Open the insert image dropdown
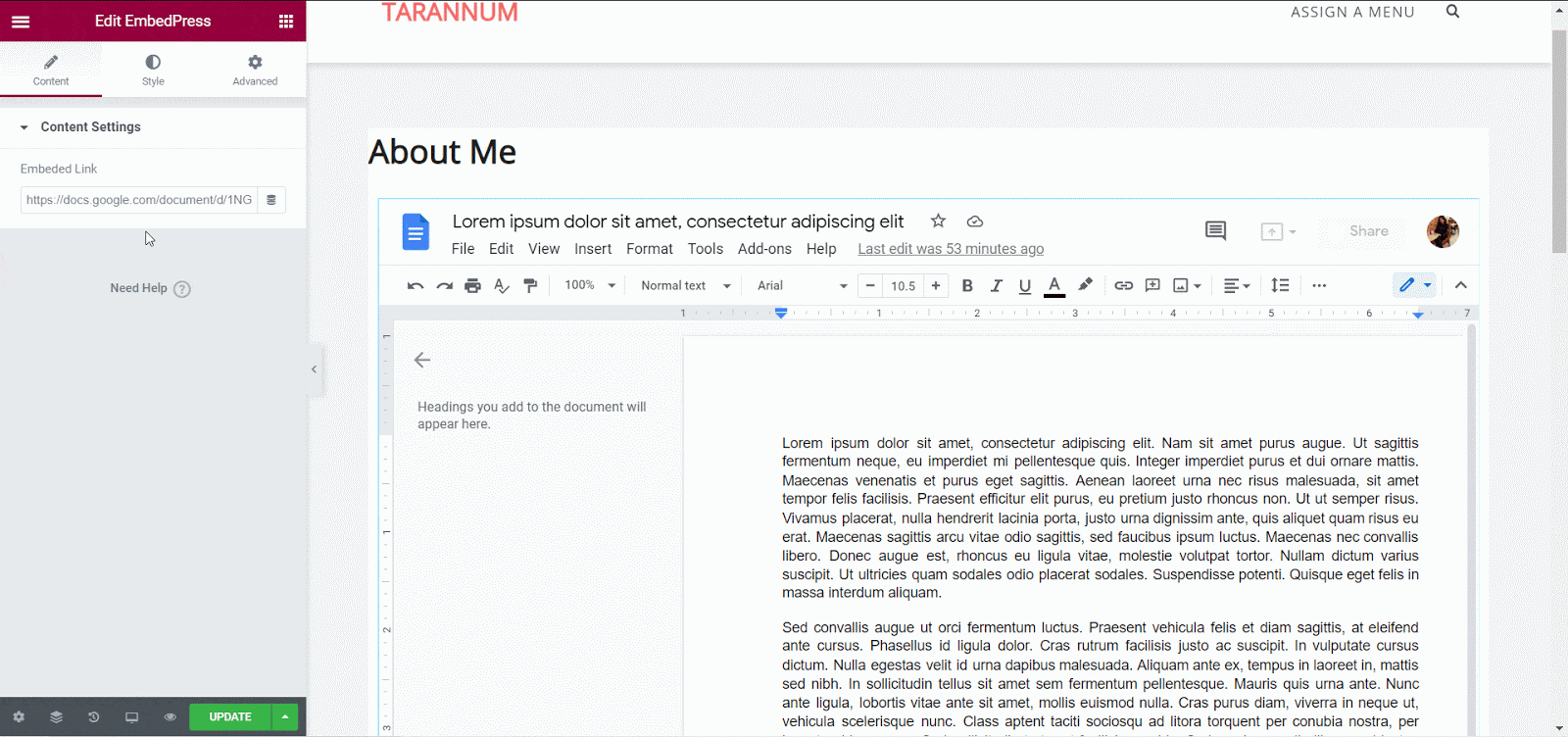 click(1187, 285)
